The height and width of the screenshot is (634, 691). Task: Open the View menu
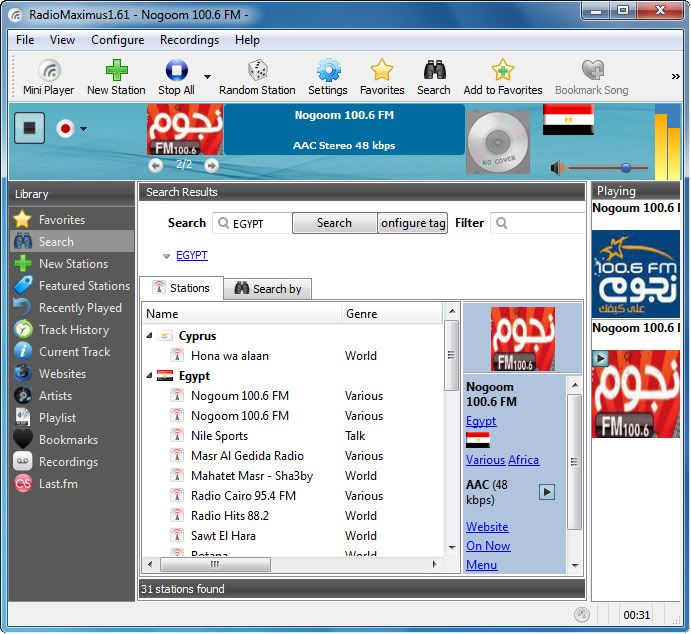[62, 40]
